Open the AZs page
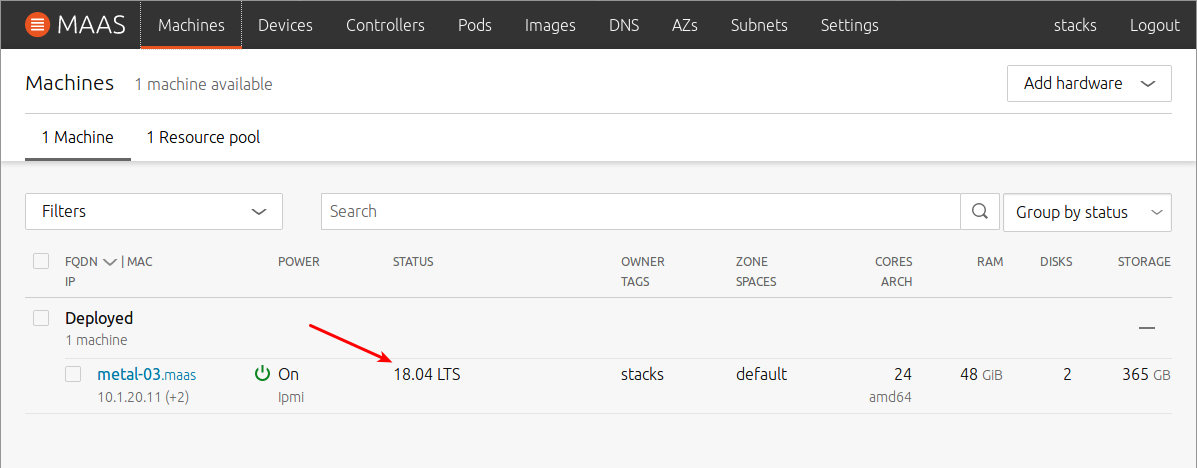The width and height of the screenshot is (1197, 468). tap(685, 25)
